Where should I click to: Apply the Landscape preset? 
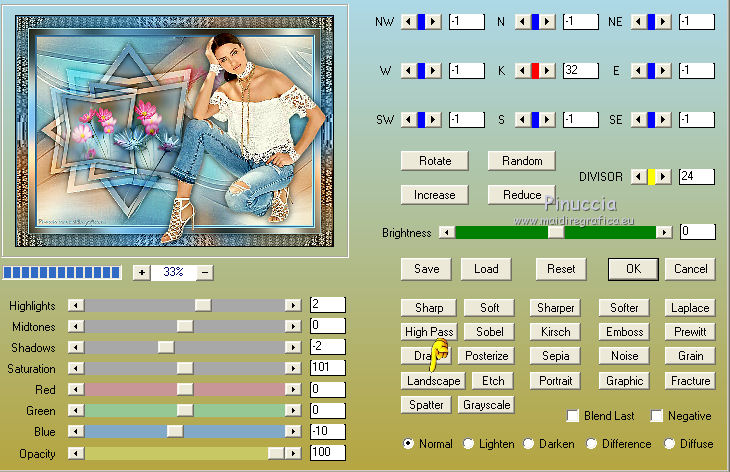pyautogui.click(x=433, y=381)
